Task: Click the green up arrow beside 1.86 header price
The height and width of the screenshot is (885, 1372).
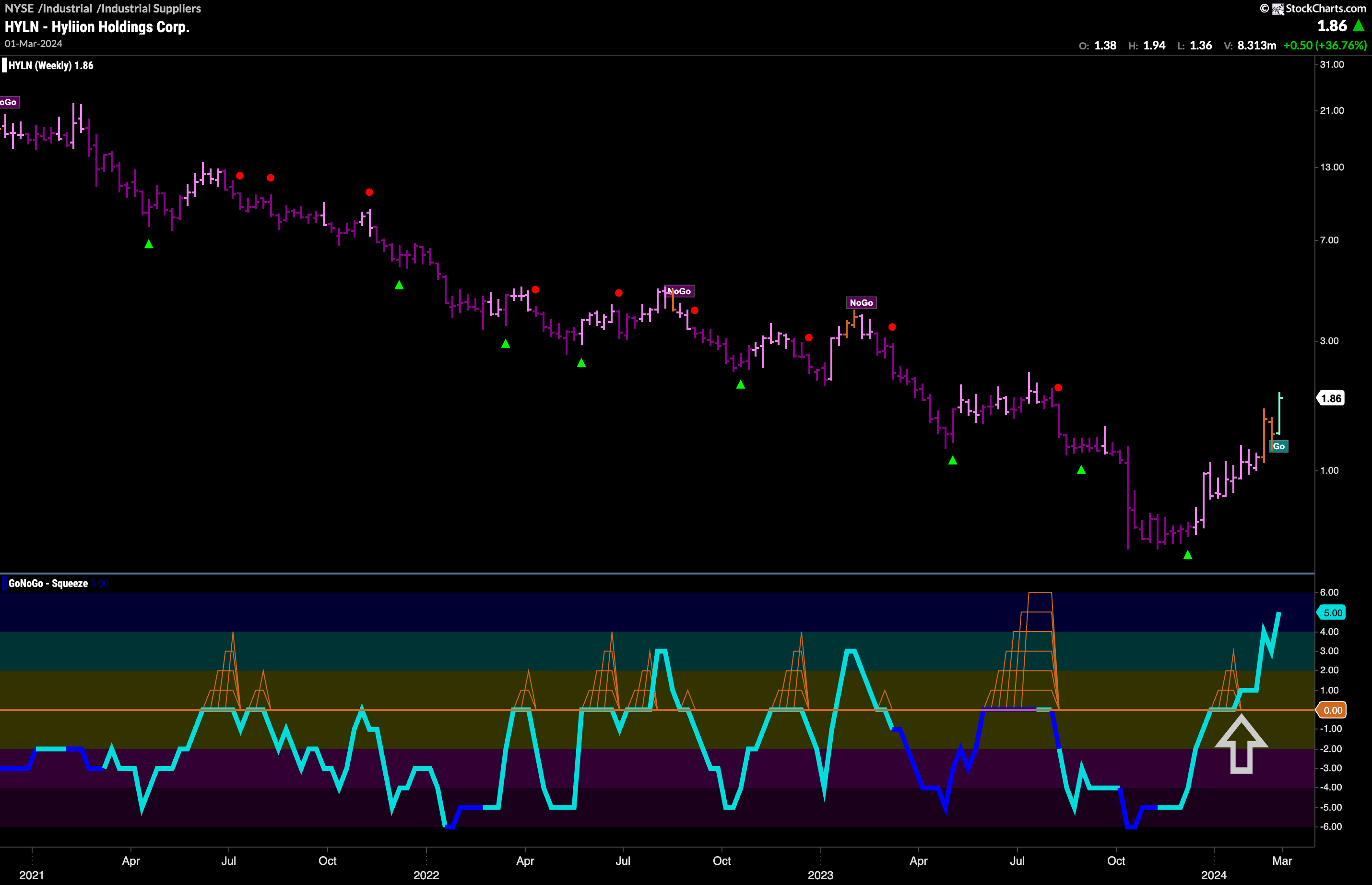Action: click(x=1359, y=26)
